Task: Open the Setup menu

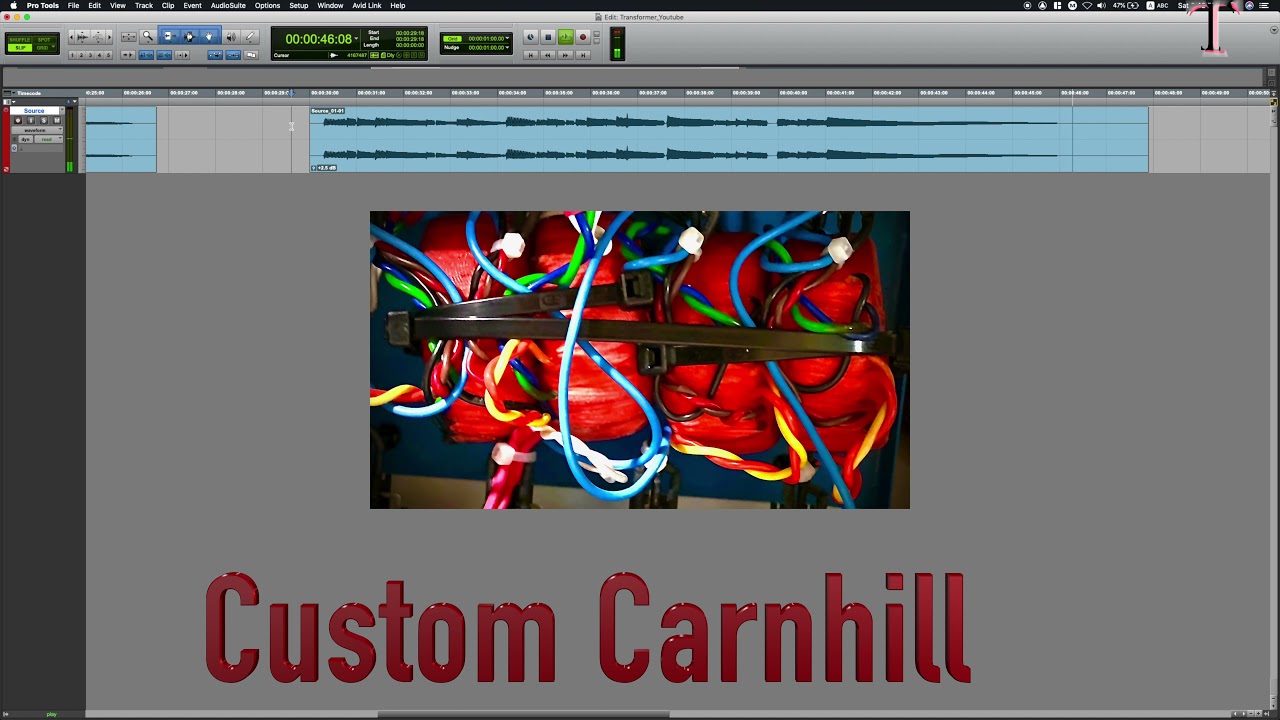Action: tap(299, 5)
